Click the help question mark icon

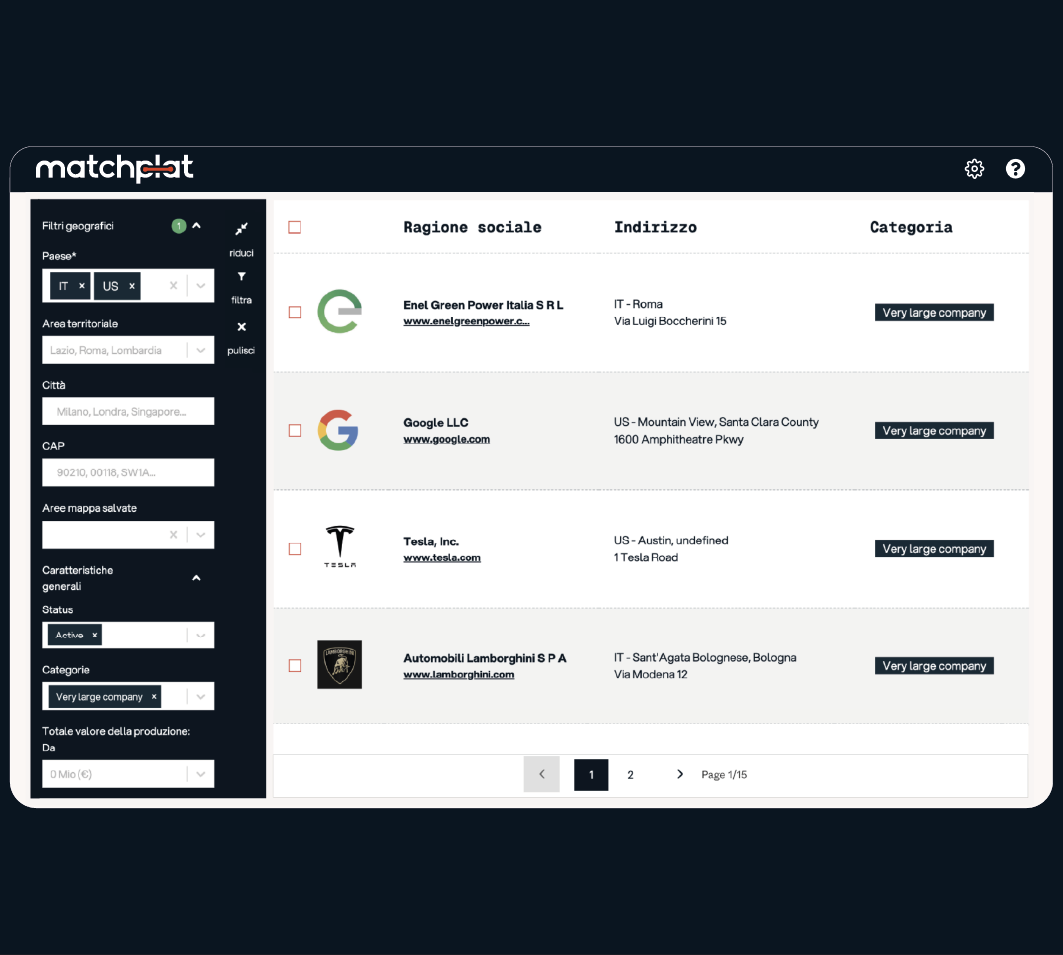click(x=1015, y=169)
